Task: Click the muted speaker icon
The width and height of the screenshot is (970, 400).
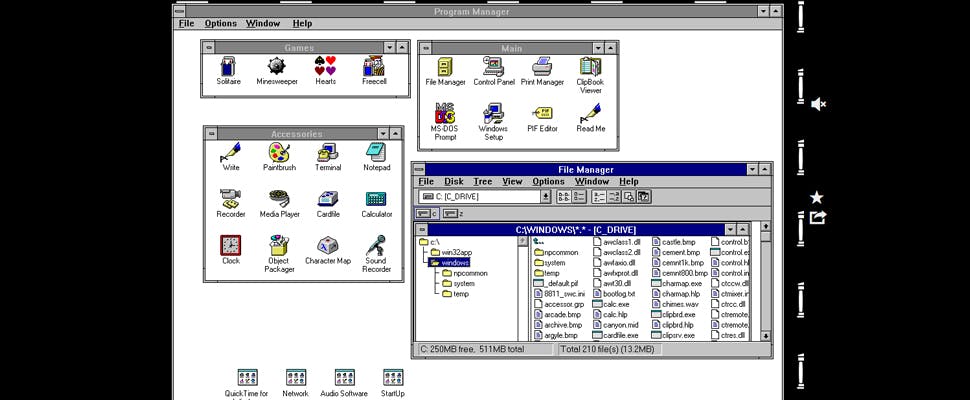Action: [818, 104]
